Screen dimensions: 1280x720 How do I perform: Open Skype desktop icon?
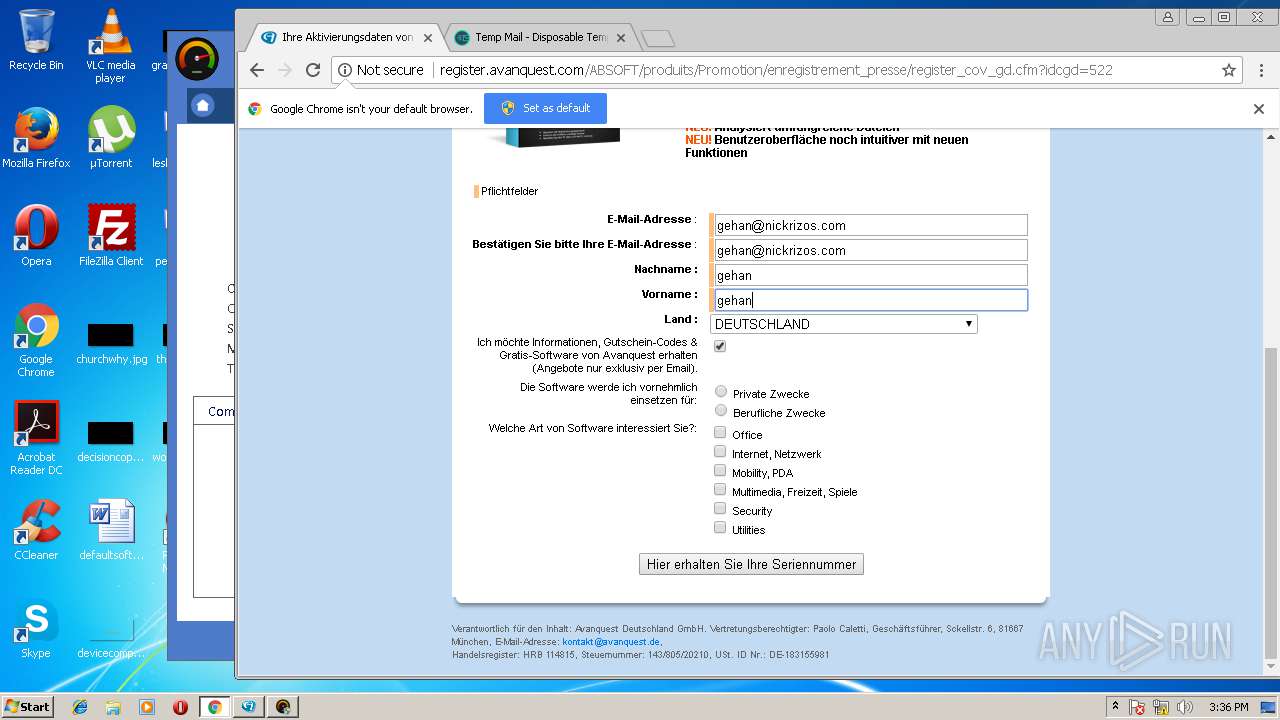click(x=36, y=630)
